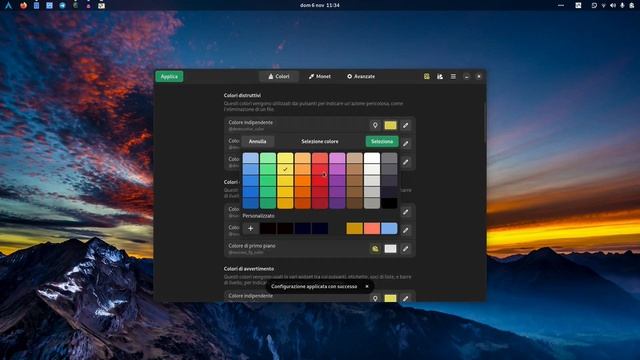Pick the darkest orange palette swatch
The height and width of the screenshot is (360, 640).
point(302,203)
